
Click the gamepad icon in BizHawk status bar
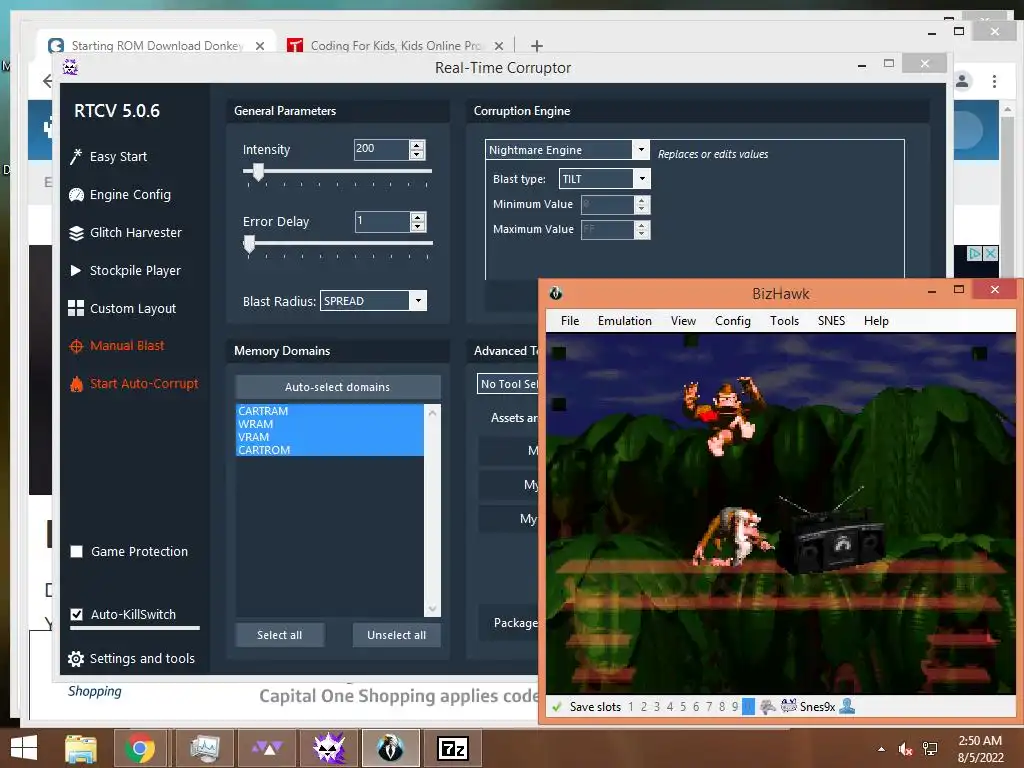(768, 707)
